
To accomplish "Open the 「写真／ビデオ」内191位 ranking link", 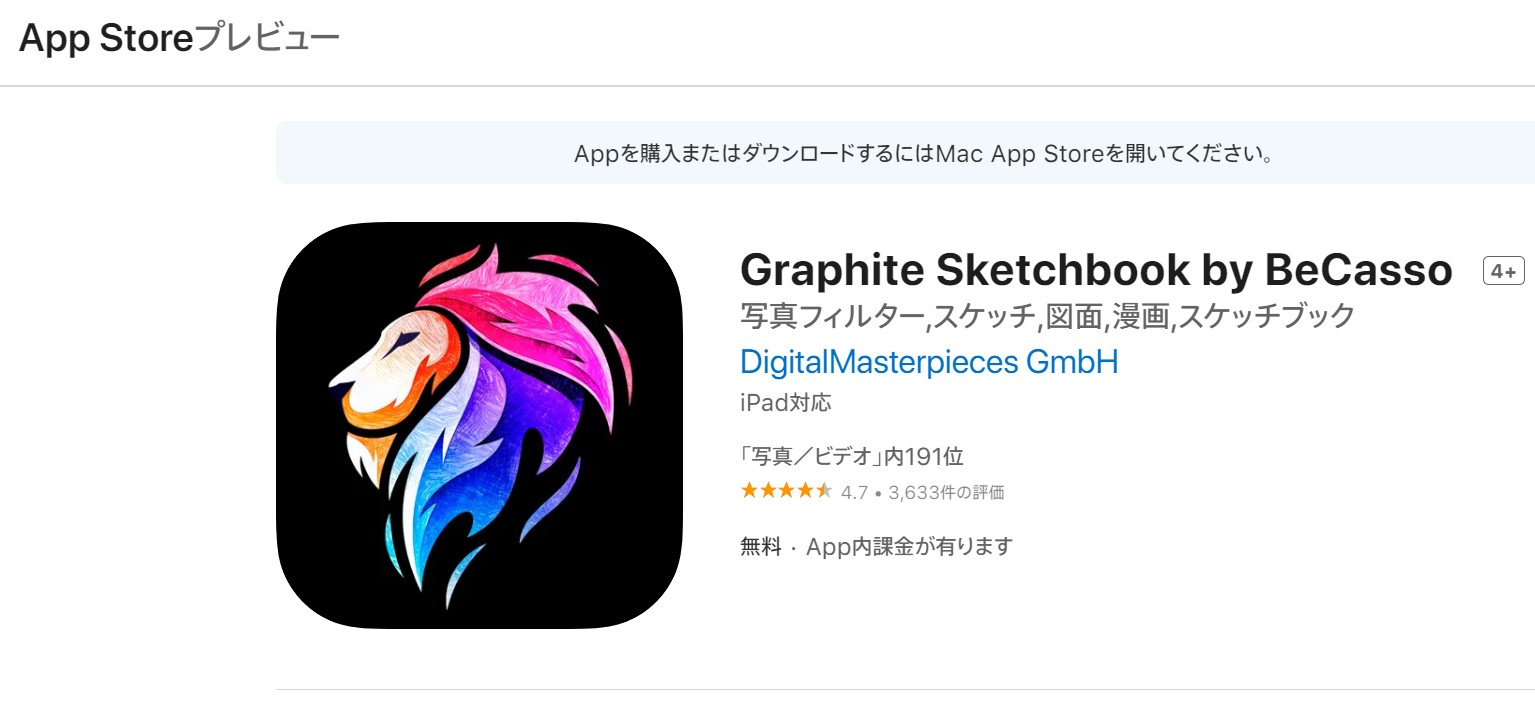I will point(852,456).
